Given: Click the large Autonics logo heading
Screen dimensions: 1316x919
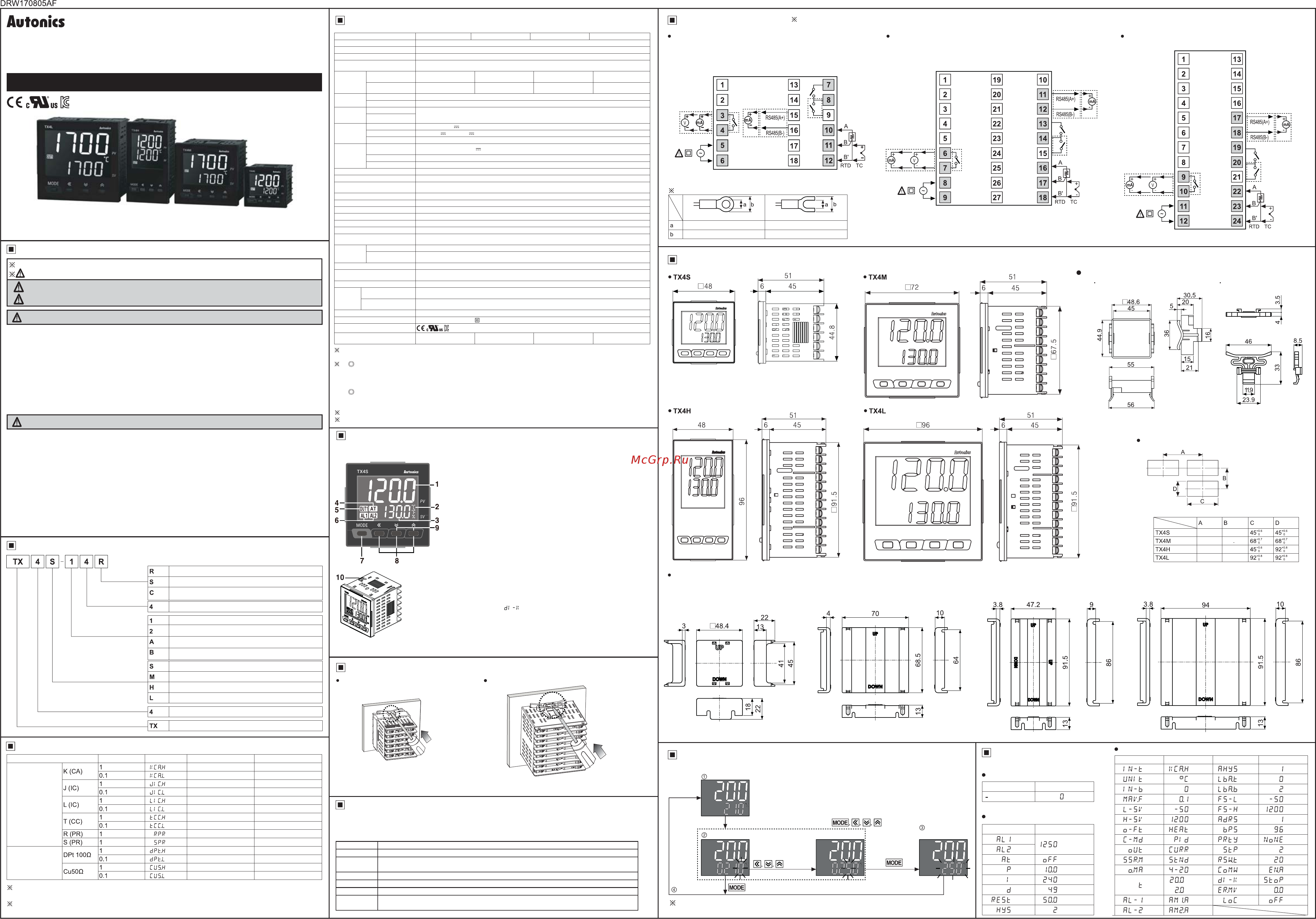Looking at the screenshot, I should [x=35, y=22].
